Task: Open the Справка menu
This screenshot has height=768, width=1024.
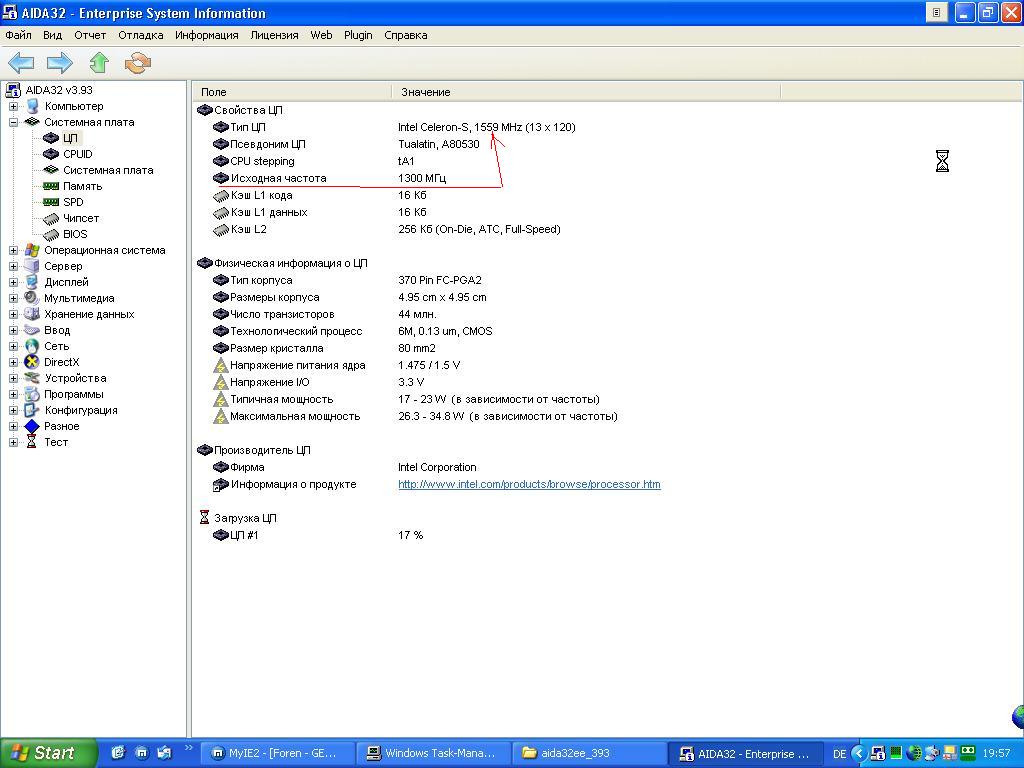Action: tap(406, 35)
